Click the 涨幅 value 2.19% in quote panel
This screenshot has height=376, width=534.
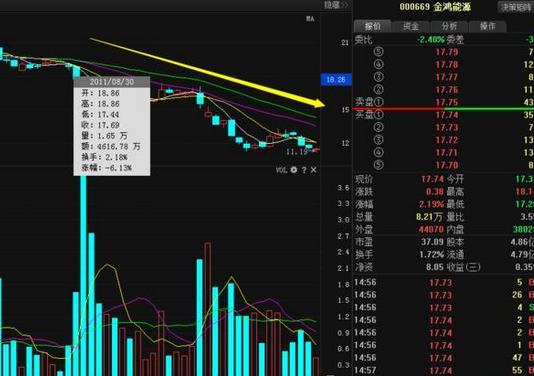tap(431, 204)
